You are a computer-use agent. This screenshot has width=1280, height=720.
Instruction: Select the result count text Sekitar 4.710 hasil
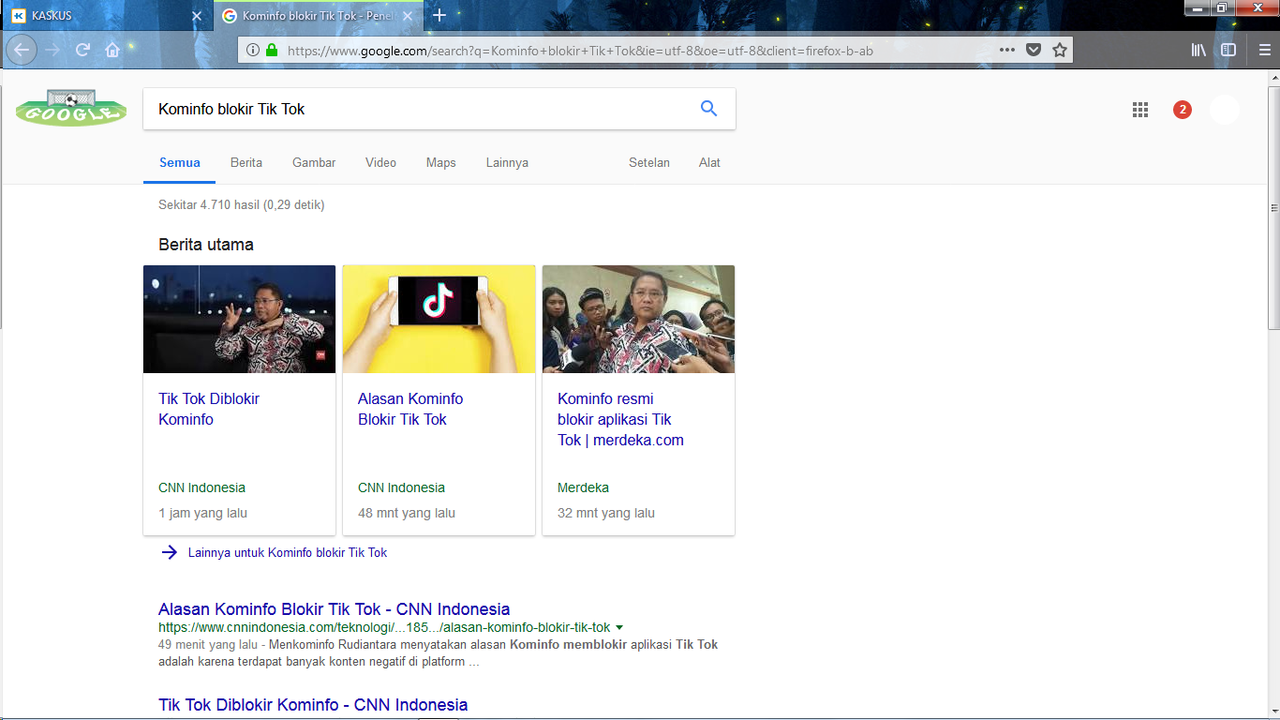click(241, 205)
